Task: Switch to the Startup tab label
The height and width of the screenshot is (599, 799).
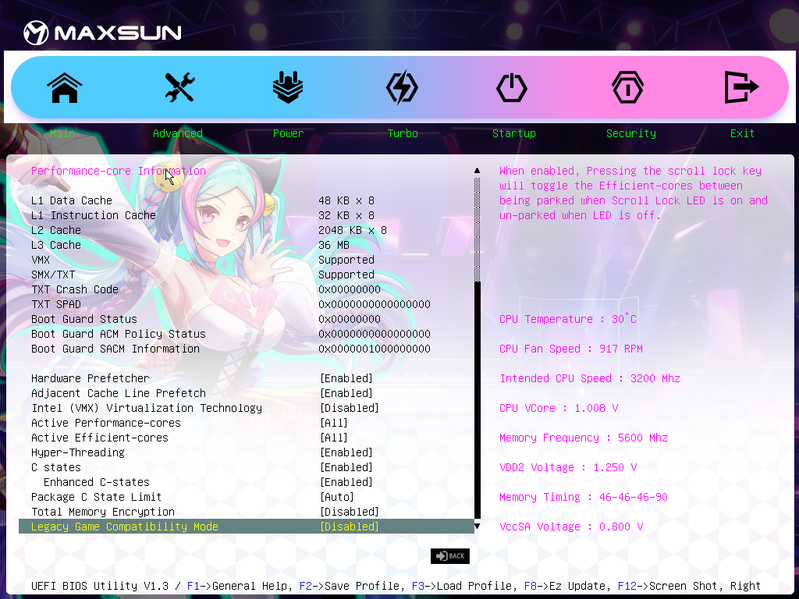Action: (514, 133)
